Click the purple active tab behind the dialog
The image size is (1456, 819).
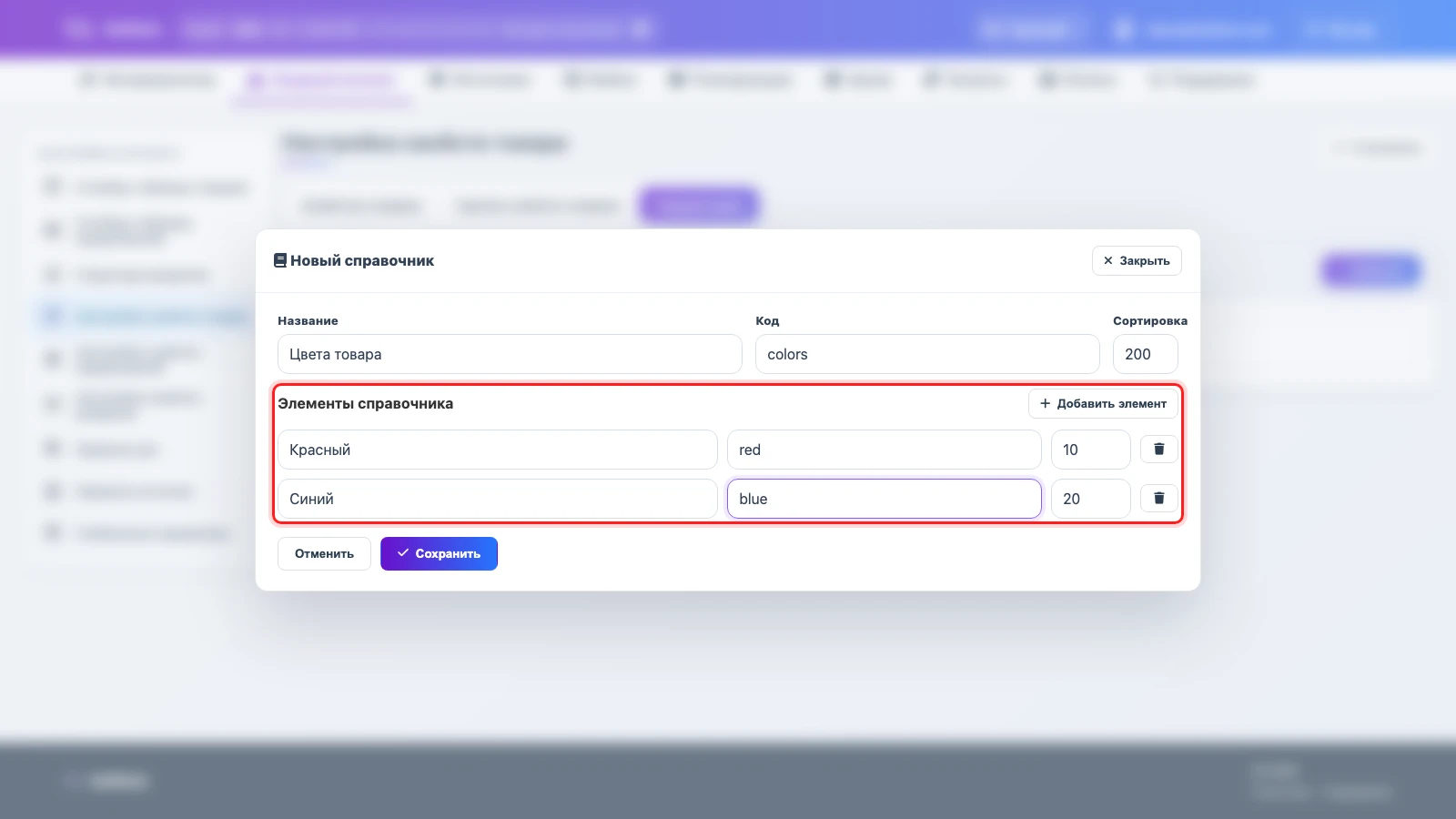click(699, 206)
